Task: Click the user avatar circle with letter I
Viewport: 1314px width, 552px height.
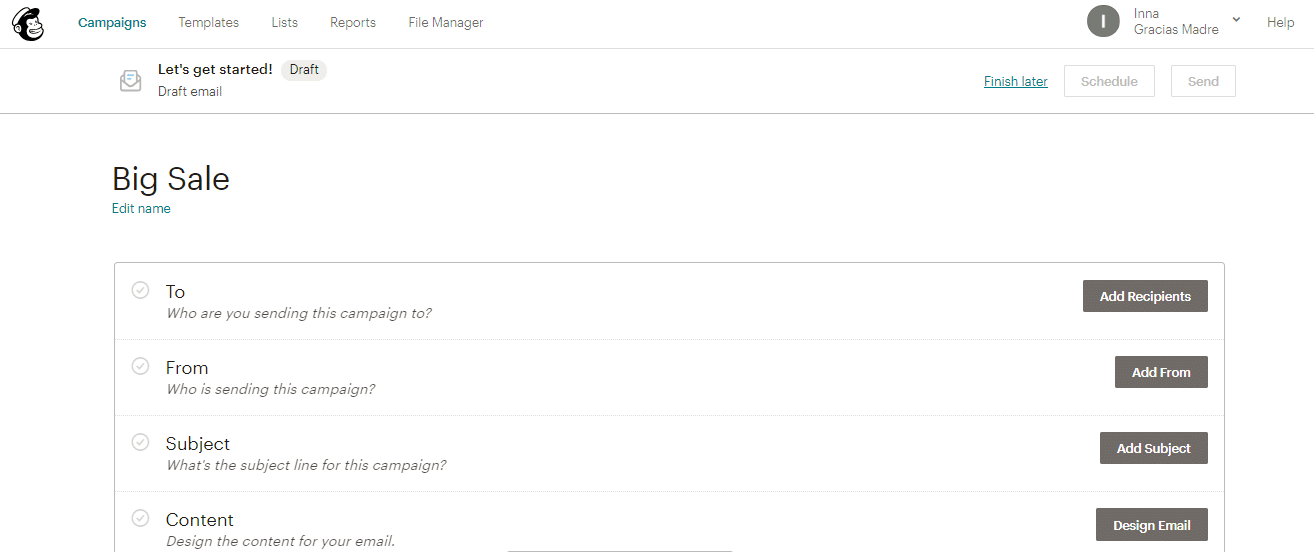Action: point(1103,21)
